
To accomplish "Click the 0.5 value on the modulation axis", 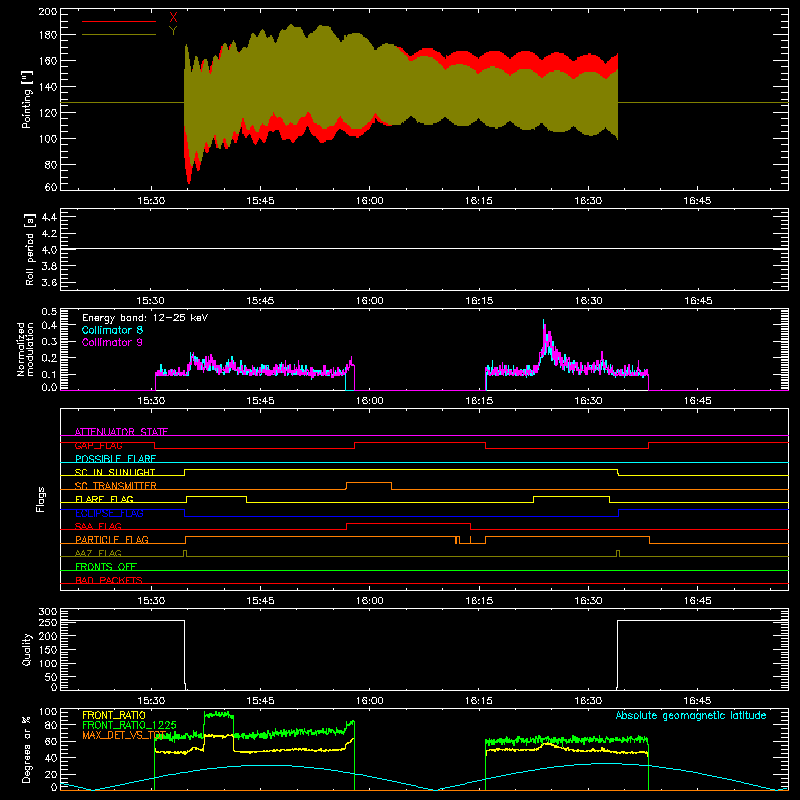I will click(x=49, y=312).
